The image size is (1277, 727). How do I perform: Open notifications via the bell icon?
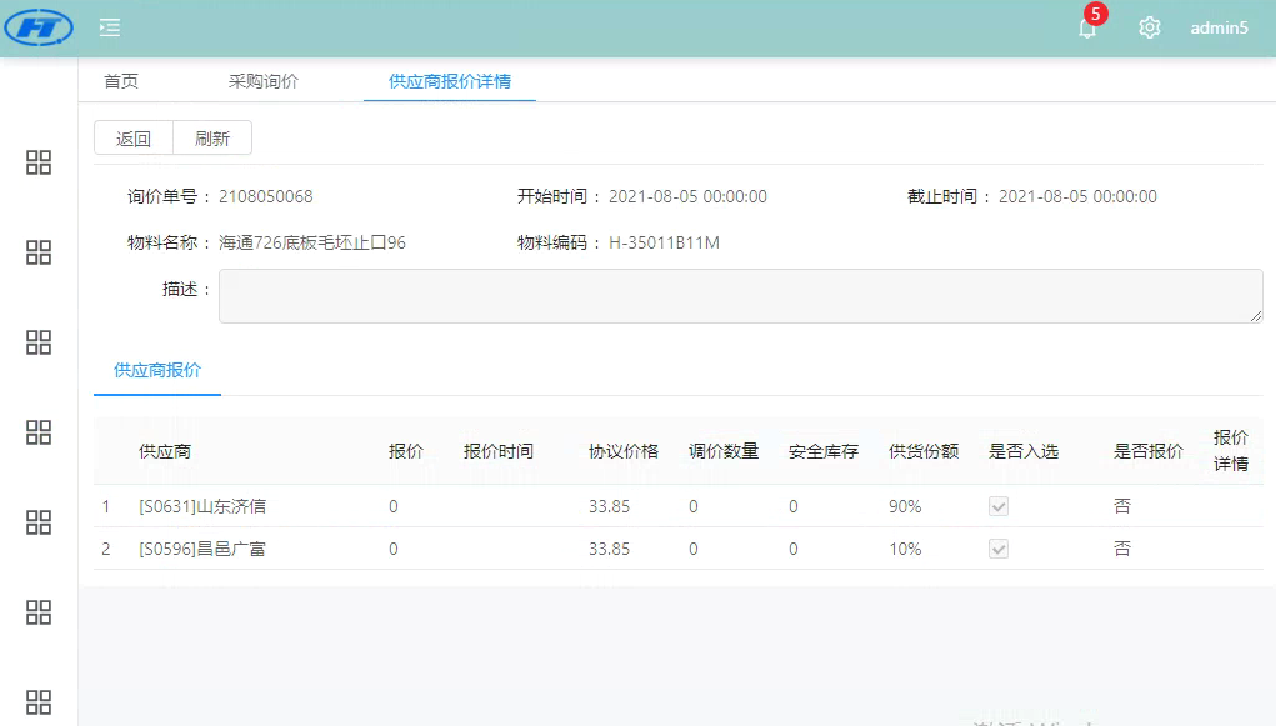(1087, 29)
